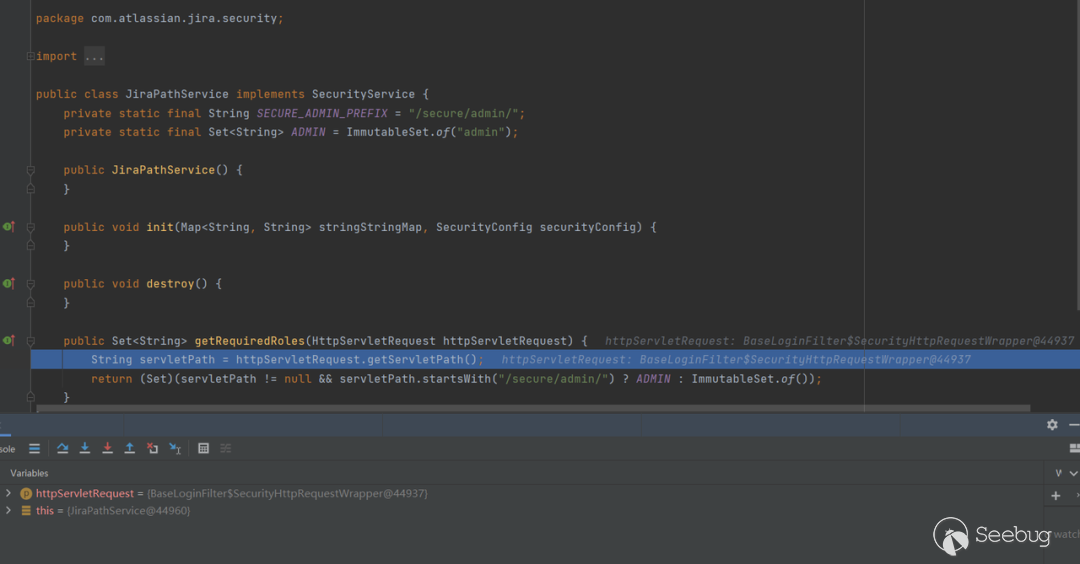1080x564 pixels.
Task: Open debug panel settings gear
Action: (x=1052, y=425)
